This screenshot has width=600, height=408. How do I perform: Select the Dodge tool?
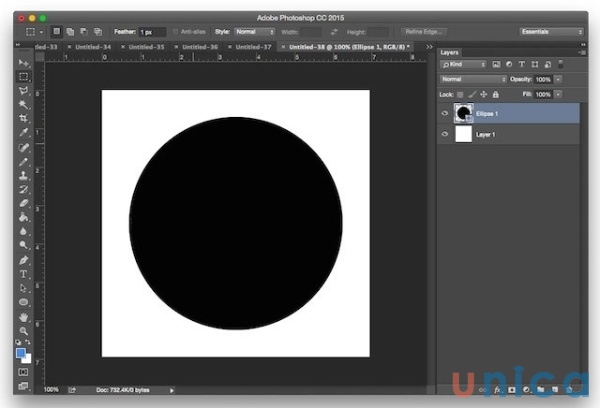23,245
